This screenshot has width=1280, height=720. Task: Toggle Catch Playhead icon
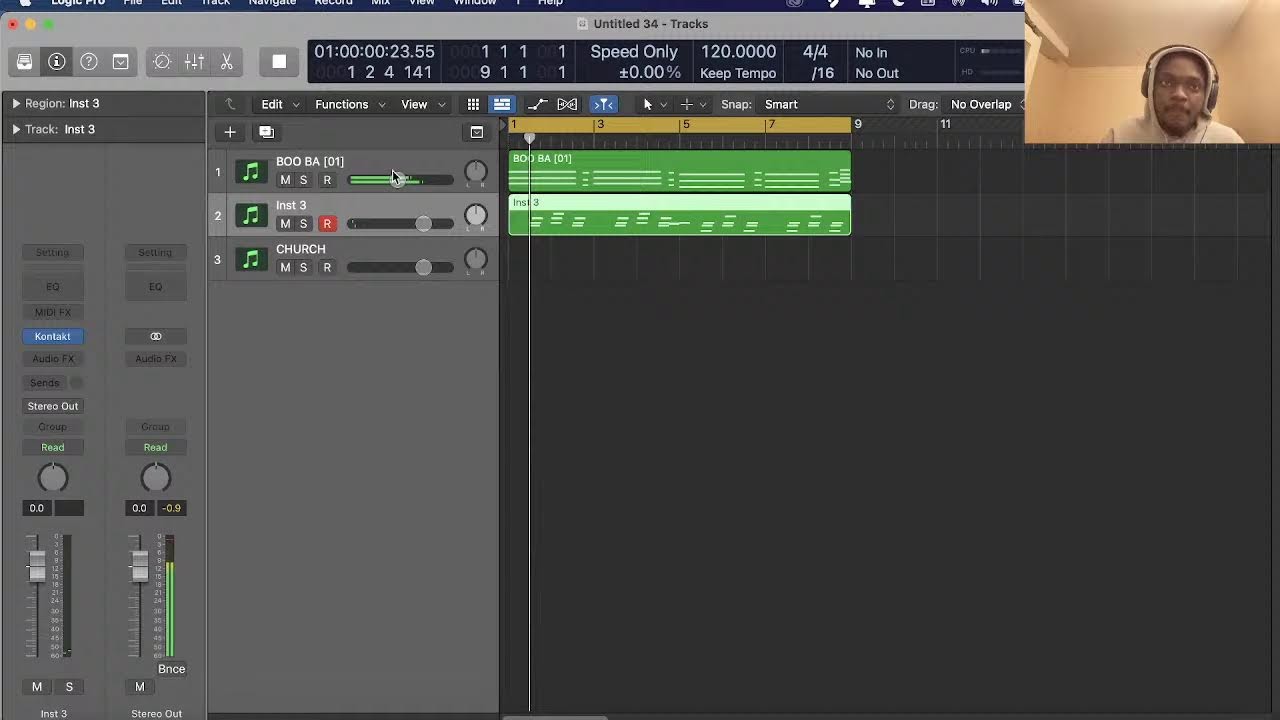pos(602,104)
